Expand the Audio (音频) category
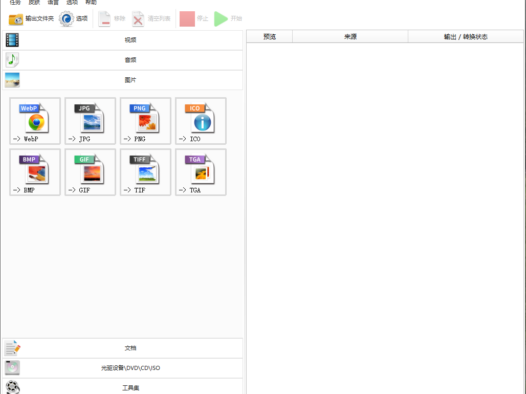This screenshot has height=394, width=526. pos(122,60)
